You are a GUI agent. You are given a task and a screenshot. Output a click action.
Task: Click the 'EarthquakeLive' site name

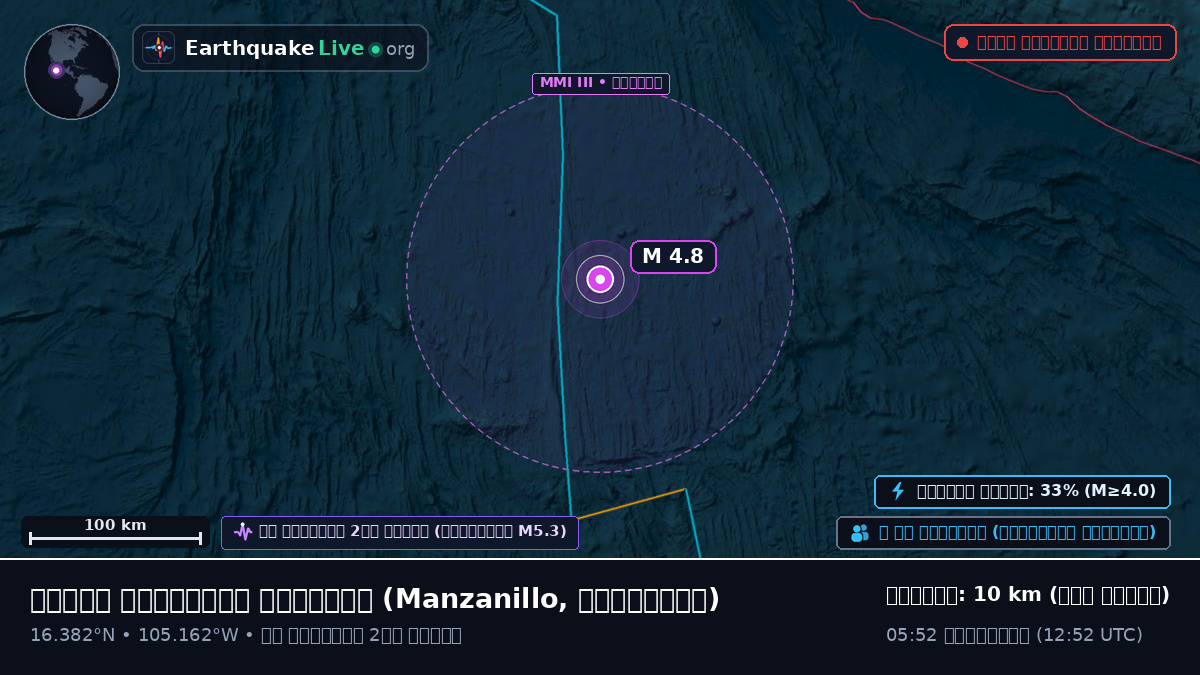pos(275,48)
